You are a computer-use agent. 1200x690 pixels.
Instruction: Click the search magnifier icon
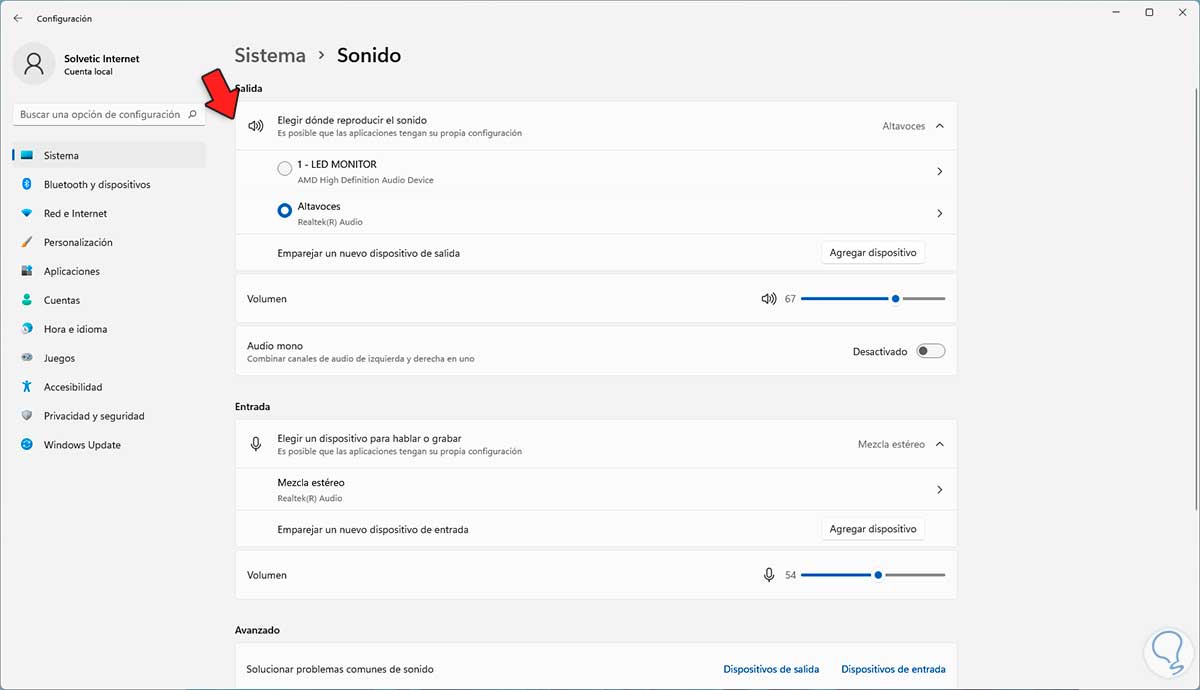point(193,115)
